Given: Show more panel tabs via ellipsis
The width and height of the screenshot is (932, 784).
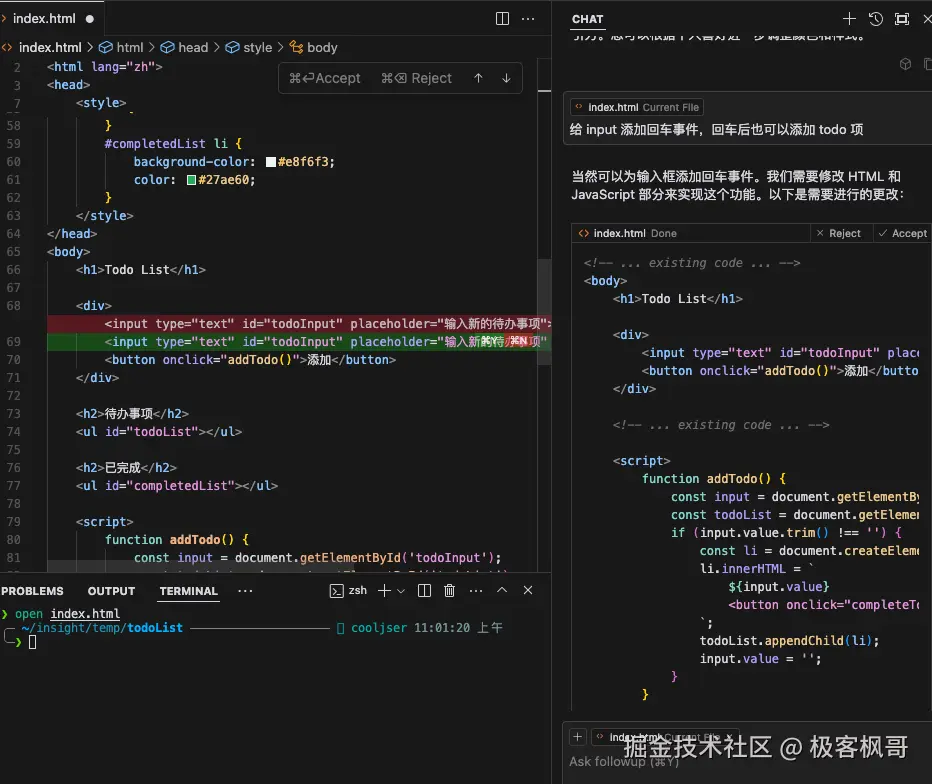Looking at the screenshot, I should [x=245, y=591].
